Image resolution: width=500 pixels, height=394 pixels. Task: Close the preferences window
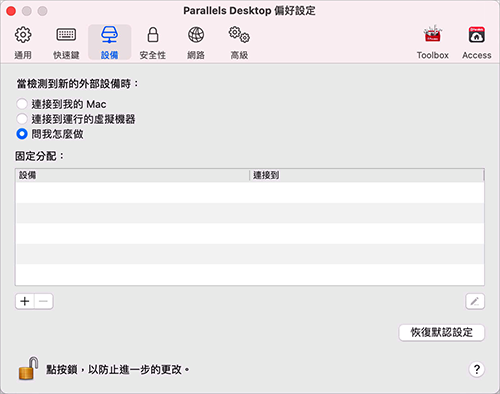point(11,11)
